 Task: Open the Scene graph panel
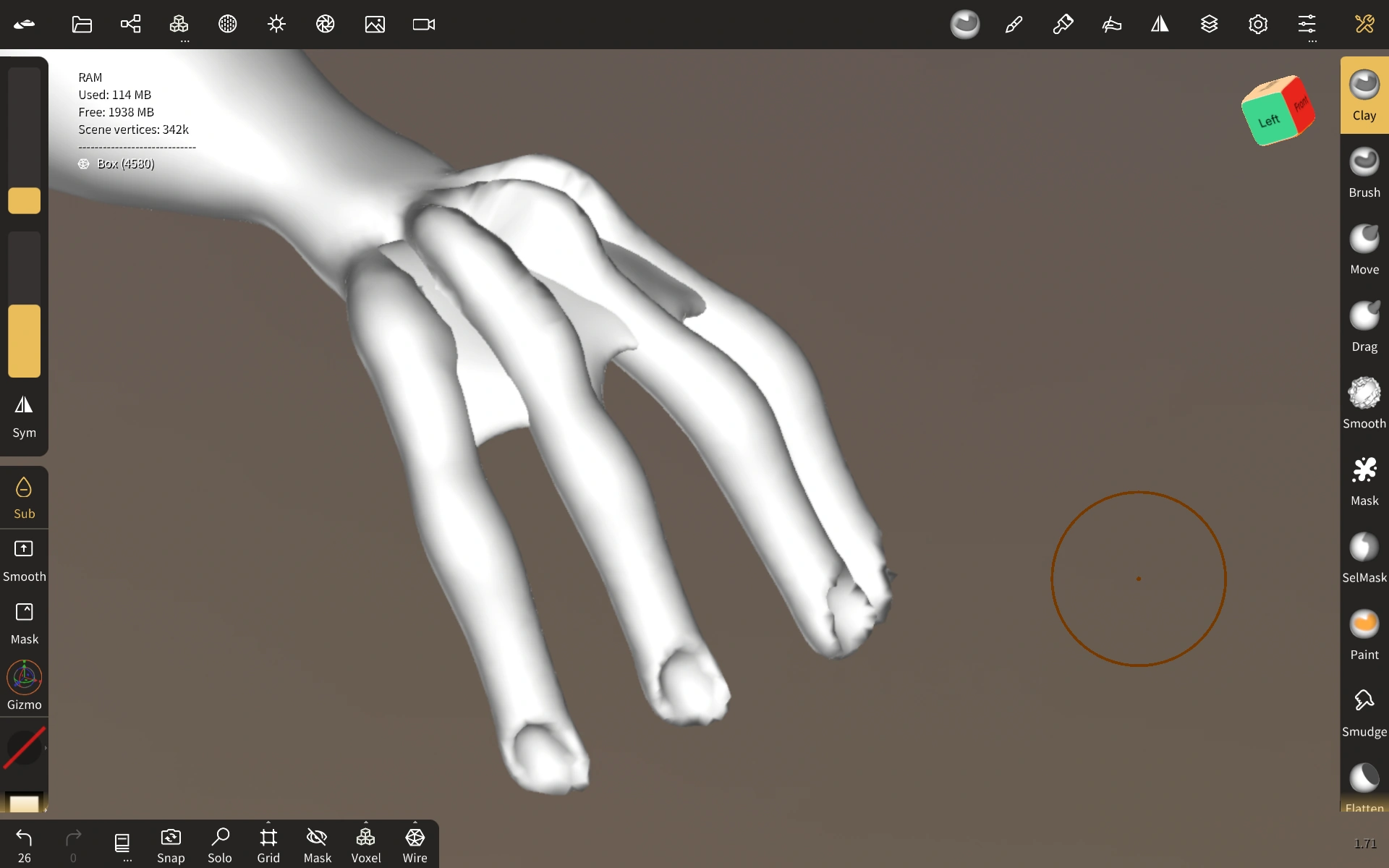coord(130,24)
